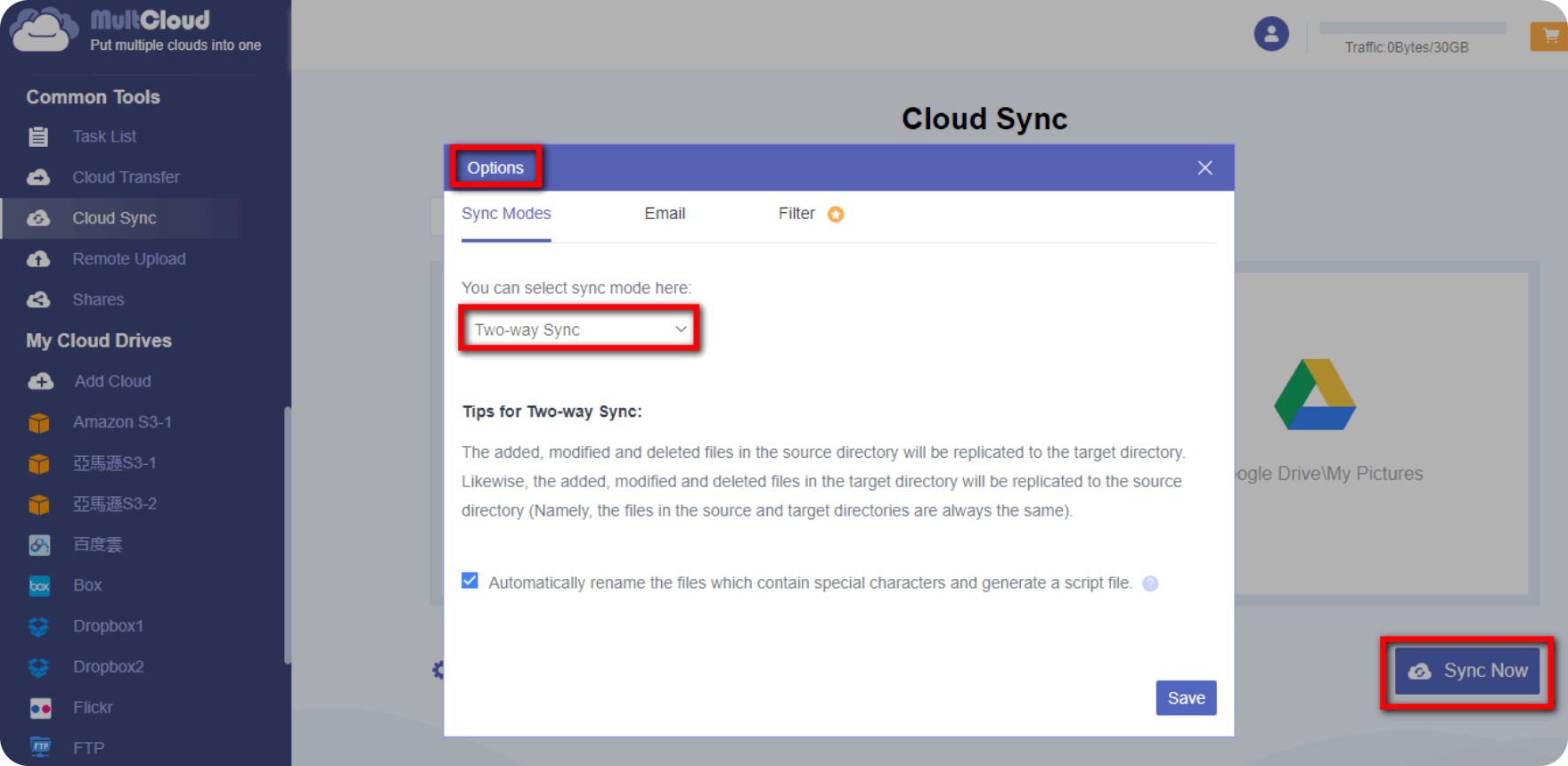Viewport: 1568px width, 766px height.
Task: Switch to the Filter tab
Action: 796,214
